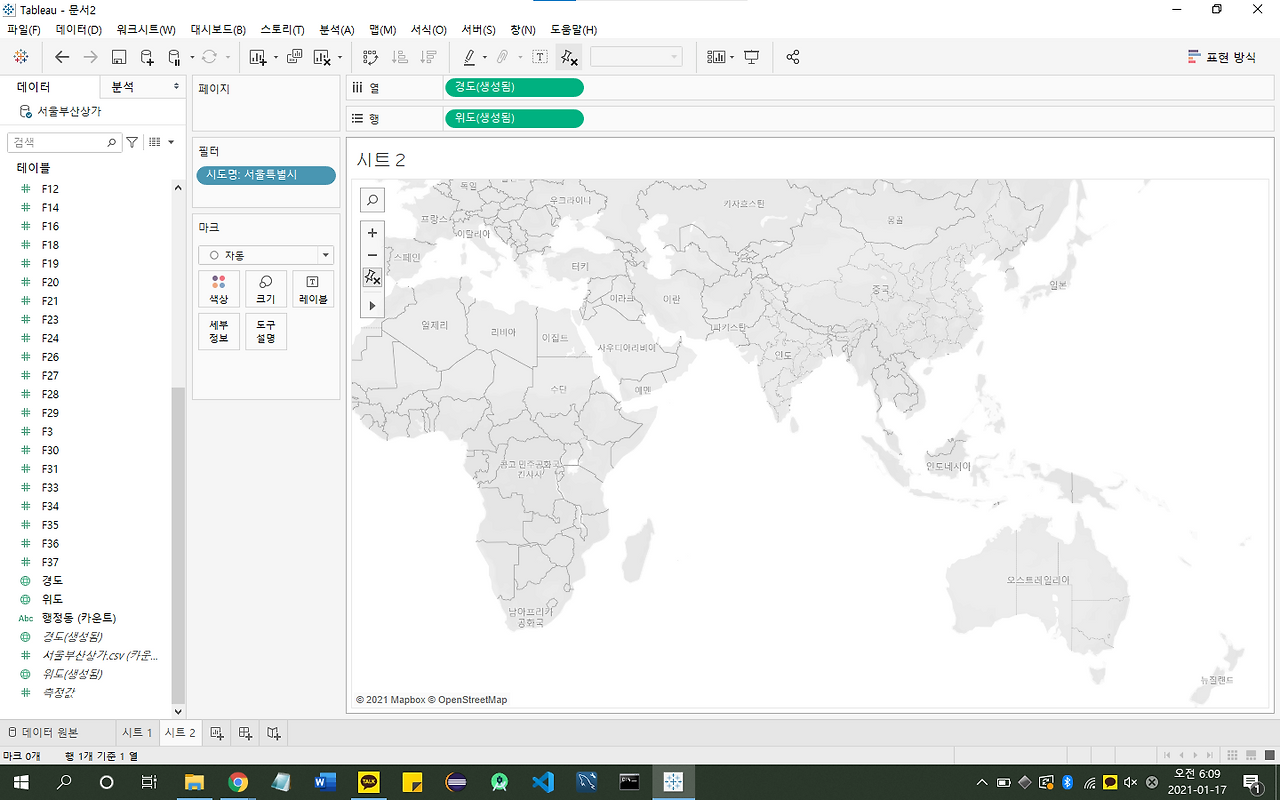1280x800 pixels.
Task: Expand the map tools arrow flyout
Action: [372, 305]
